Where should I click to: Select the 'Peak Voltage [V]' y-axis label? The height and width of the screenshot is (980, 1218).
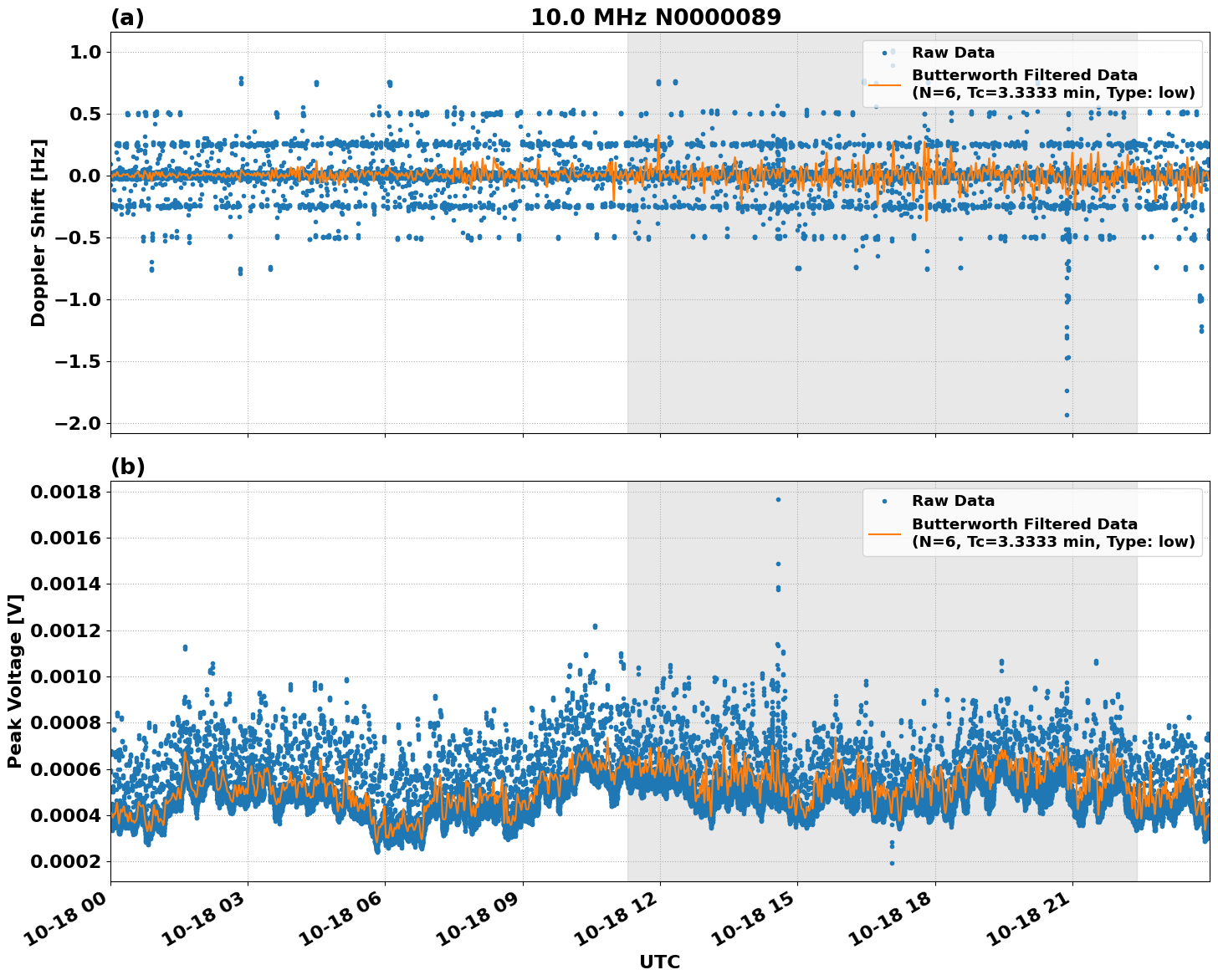pyautogui.click(x=15, y=681)
